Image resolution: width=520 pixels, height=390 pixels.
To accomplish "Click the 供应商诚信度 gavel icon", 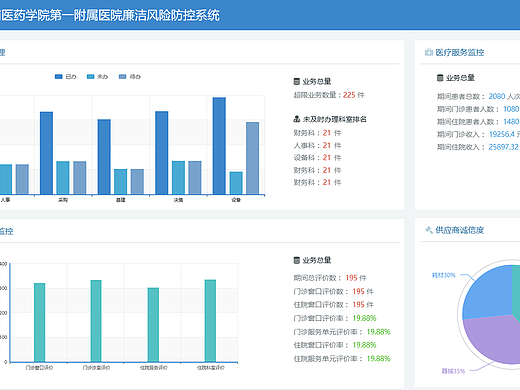I will [x=429, y=230].
